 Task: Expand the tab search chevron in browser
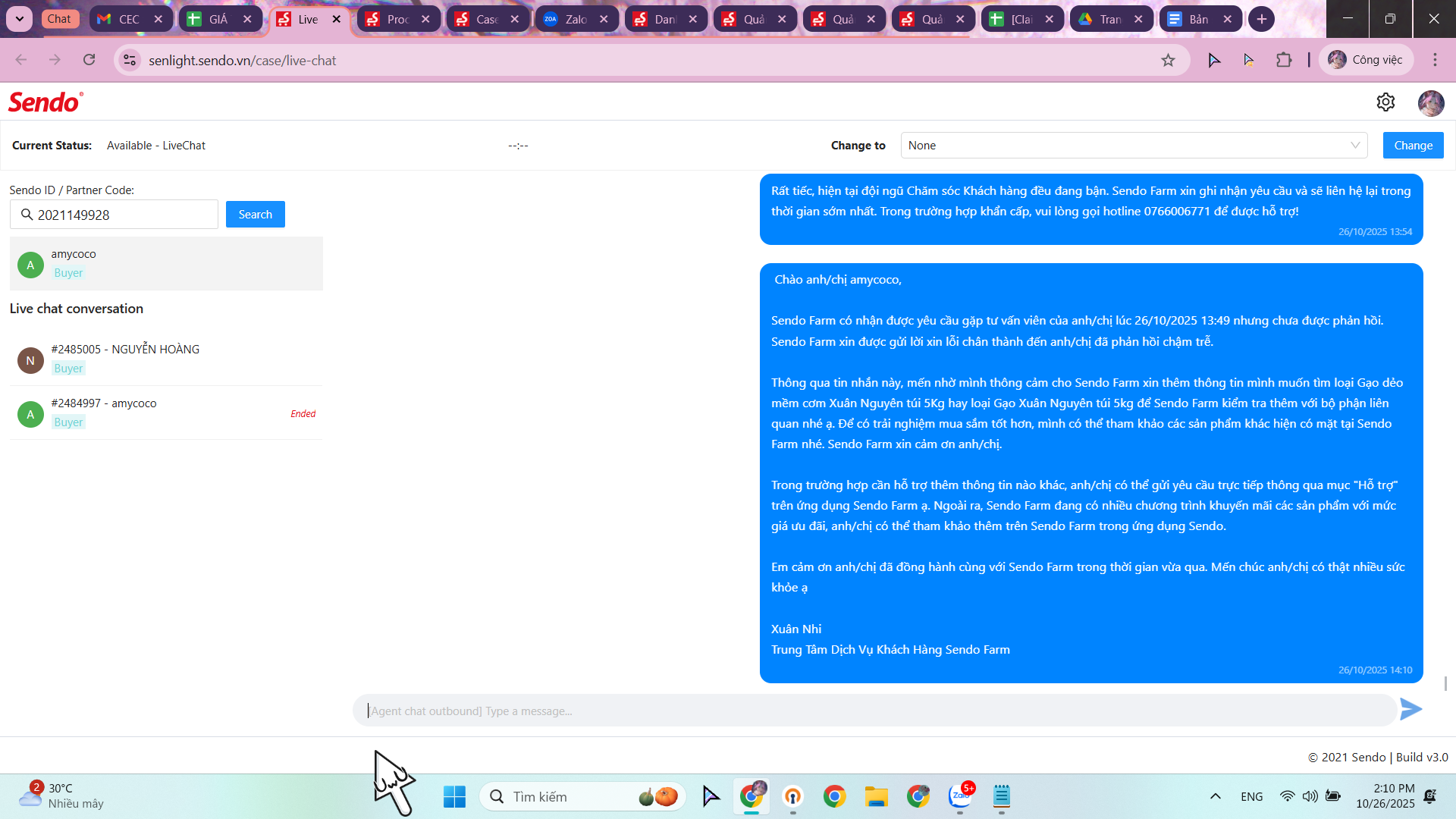click(x=19, y=19)
